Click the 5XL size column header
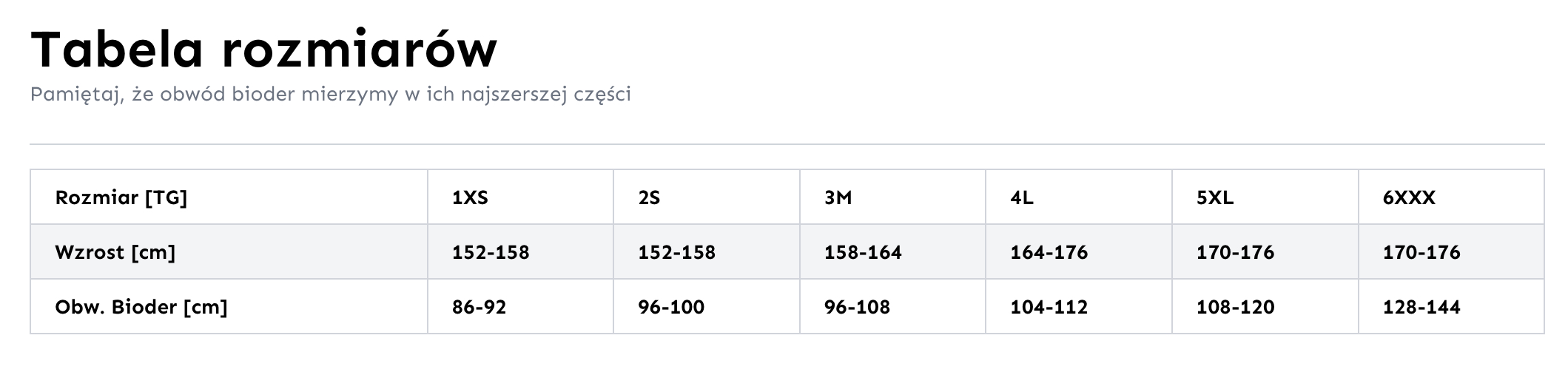Screen dimensions: 1568x392 click(1215, 198)
